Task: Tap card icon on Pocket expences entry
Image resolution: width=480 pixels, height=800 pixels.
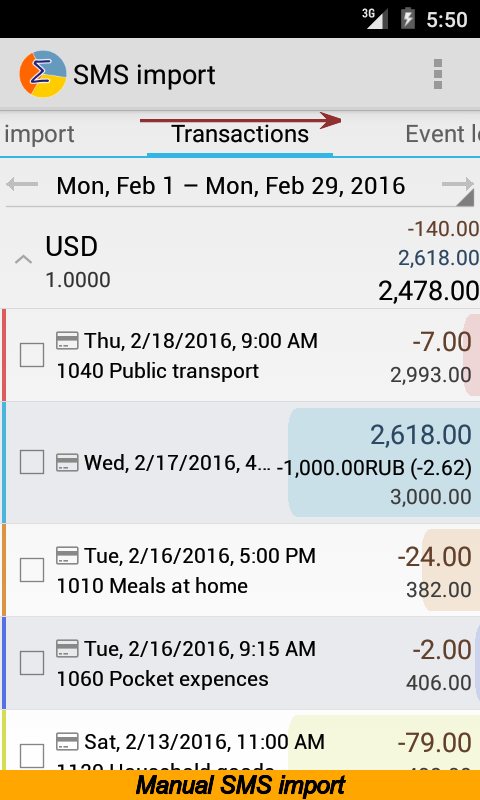Action: click(67, 648)
